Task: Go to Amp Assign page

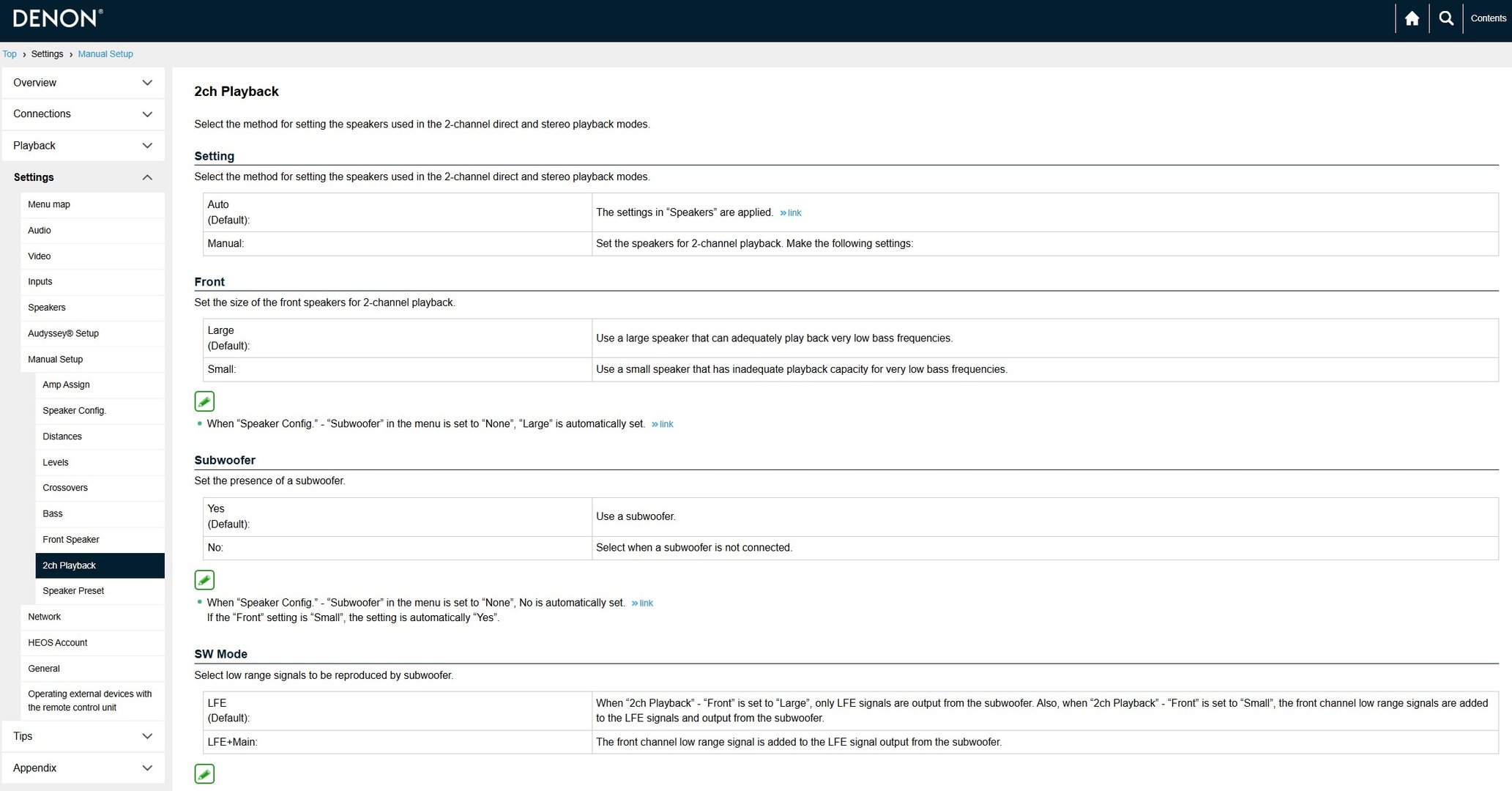Action: point(66,385)
